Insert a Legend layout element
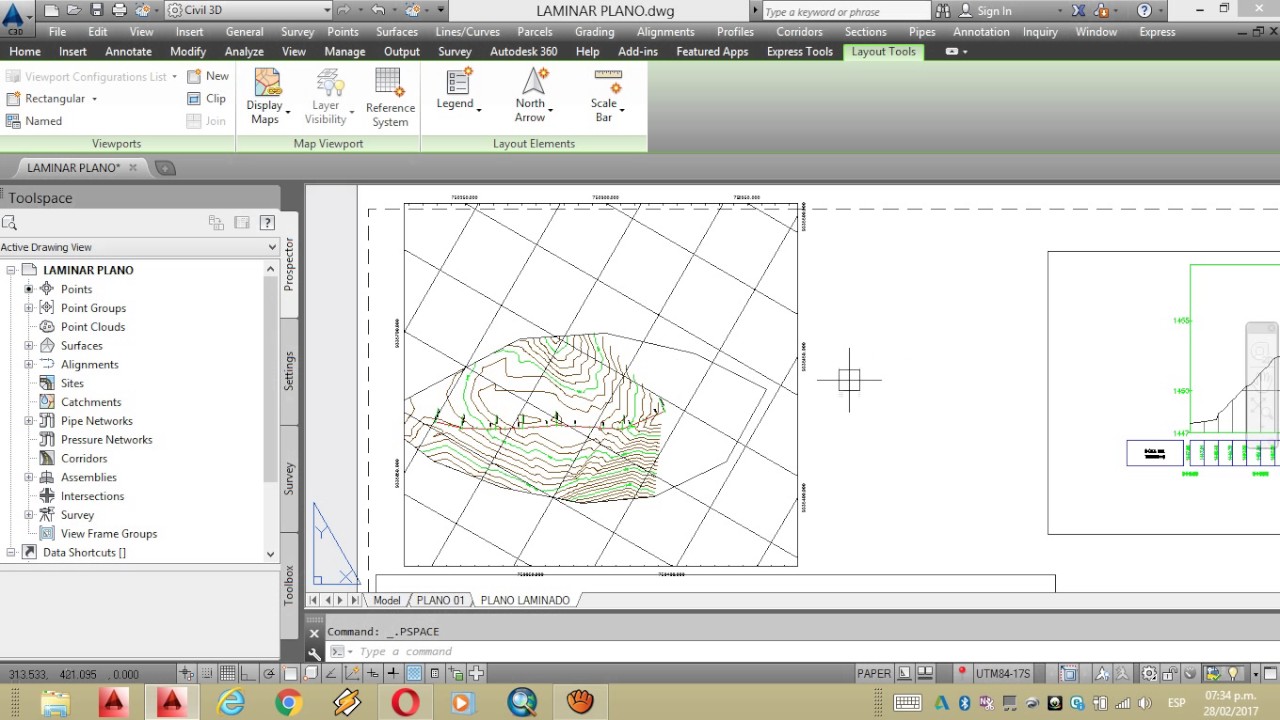The image size is (1280, 720). (x=457, y=90)
